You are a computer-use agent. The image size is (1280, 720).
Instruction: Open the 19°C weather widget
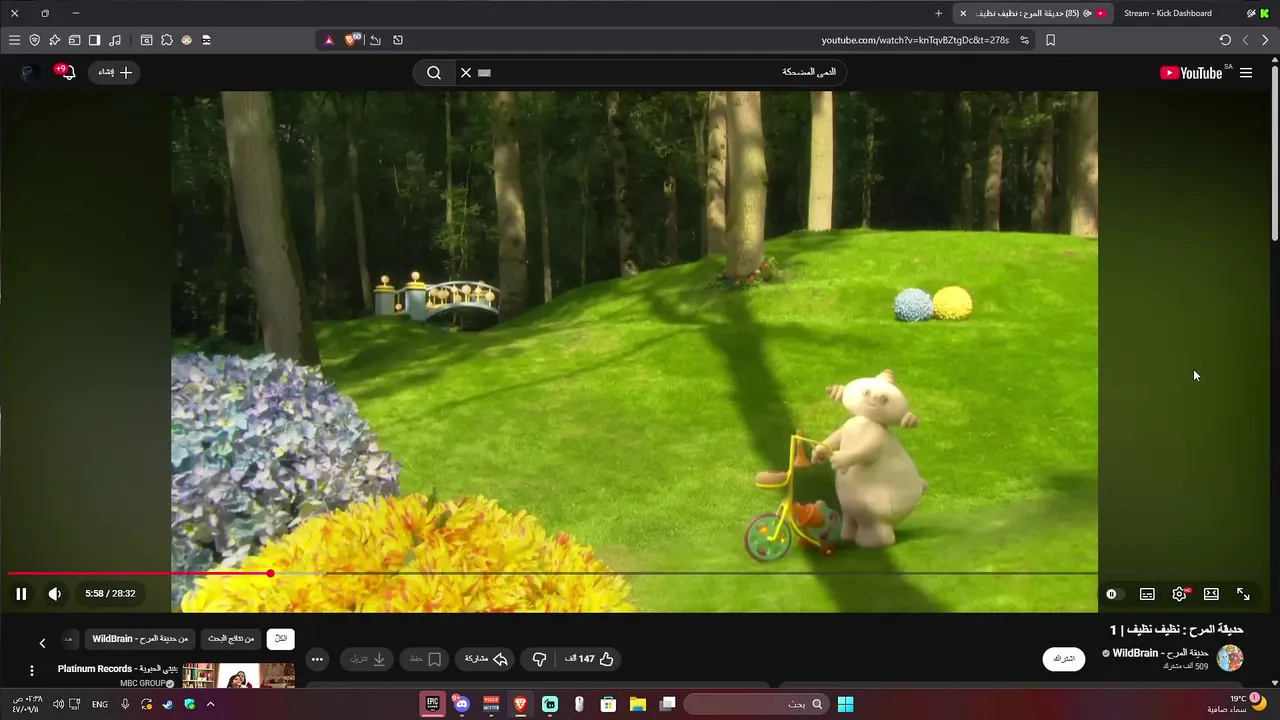[1238, 704]
